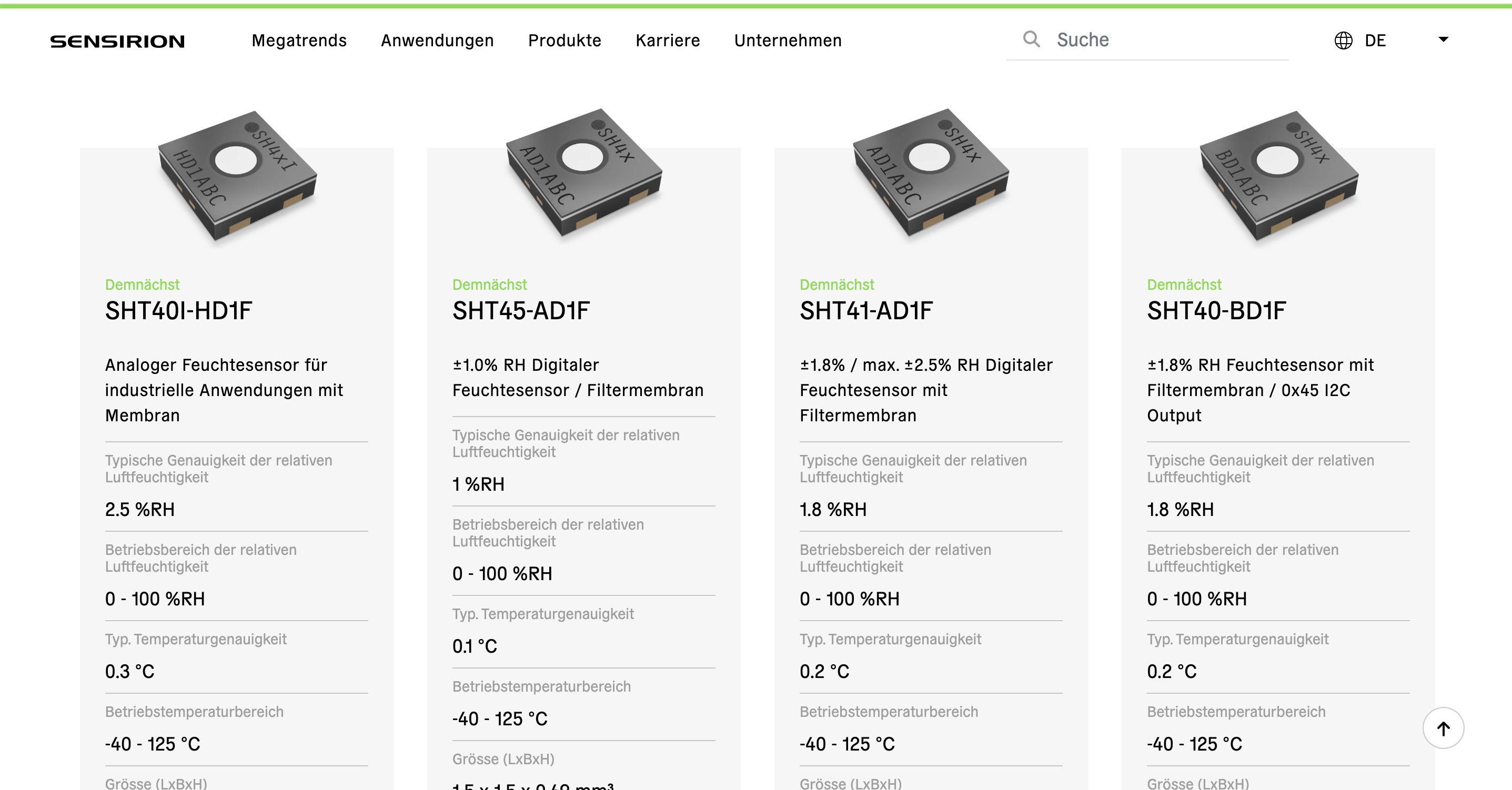
Task: Open the Karriere menu
Action: pos(668,40)
